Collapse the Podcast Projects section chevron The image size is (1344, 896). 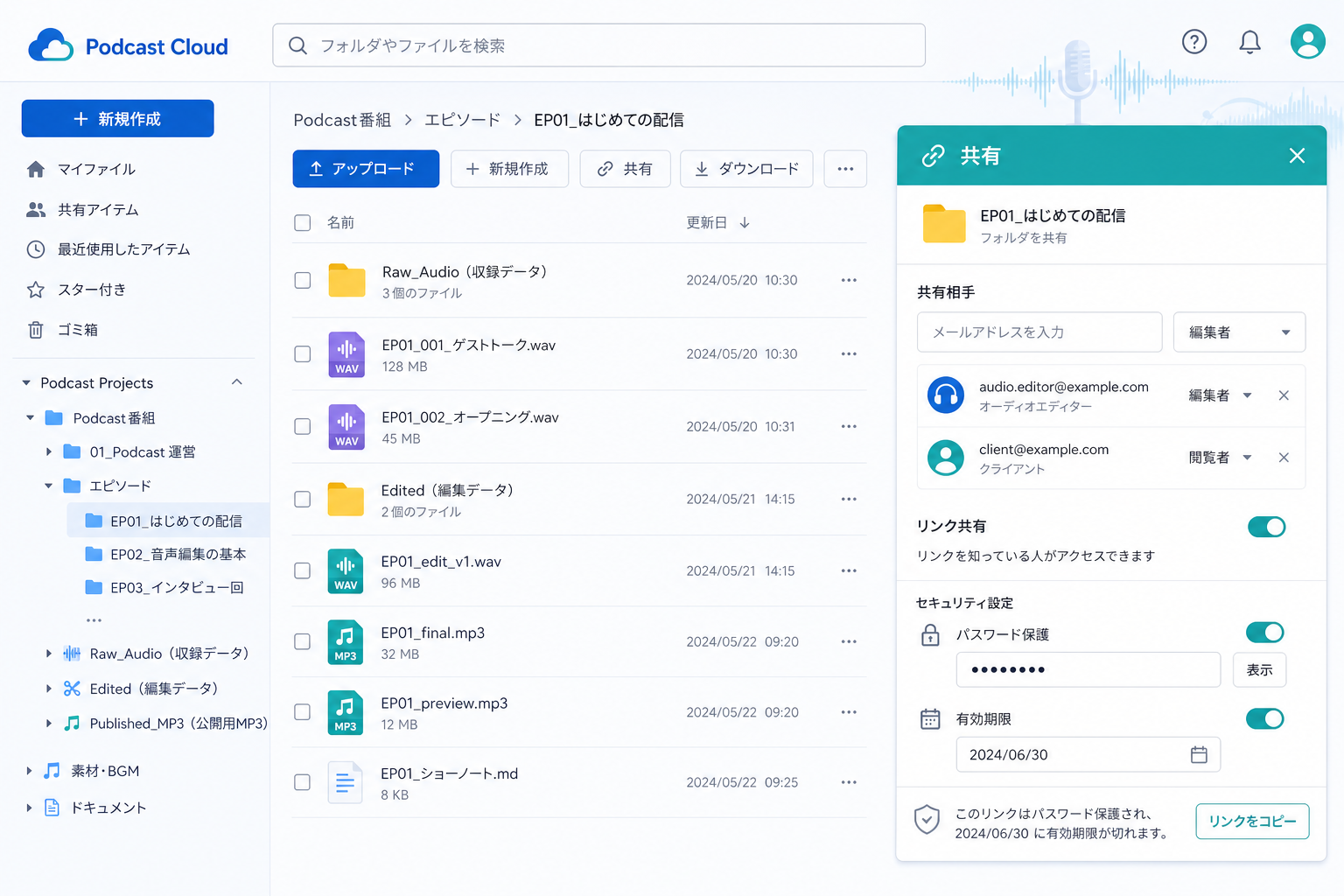pos(237,382)
